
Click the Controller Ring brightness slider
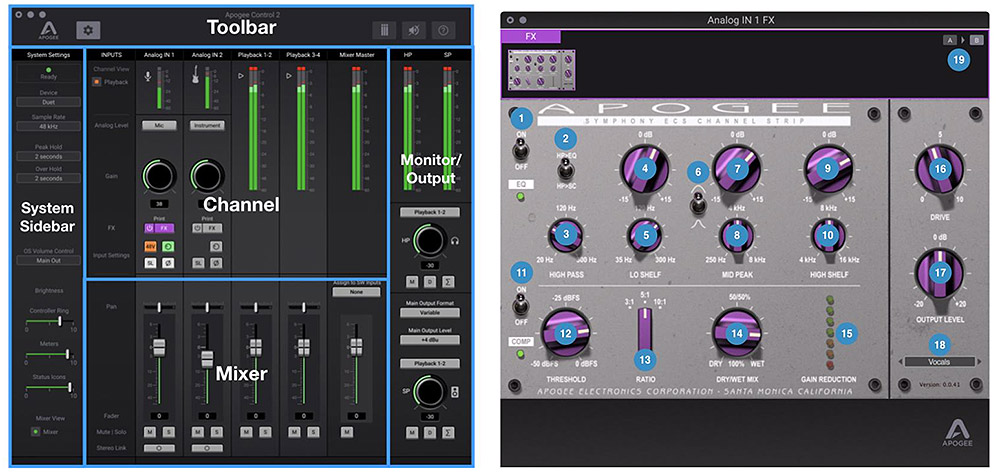point(48,323)
